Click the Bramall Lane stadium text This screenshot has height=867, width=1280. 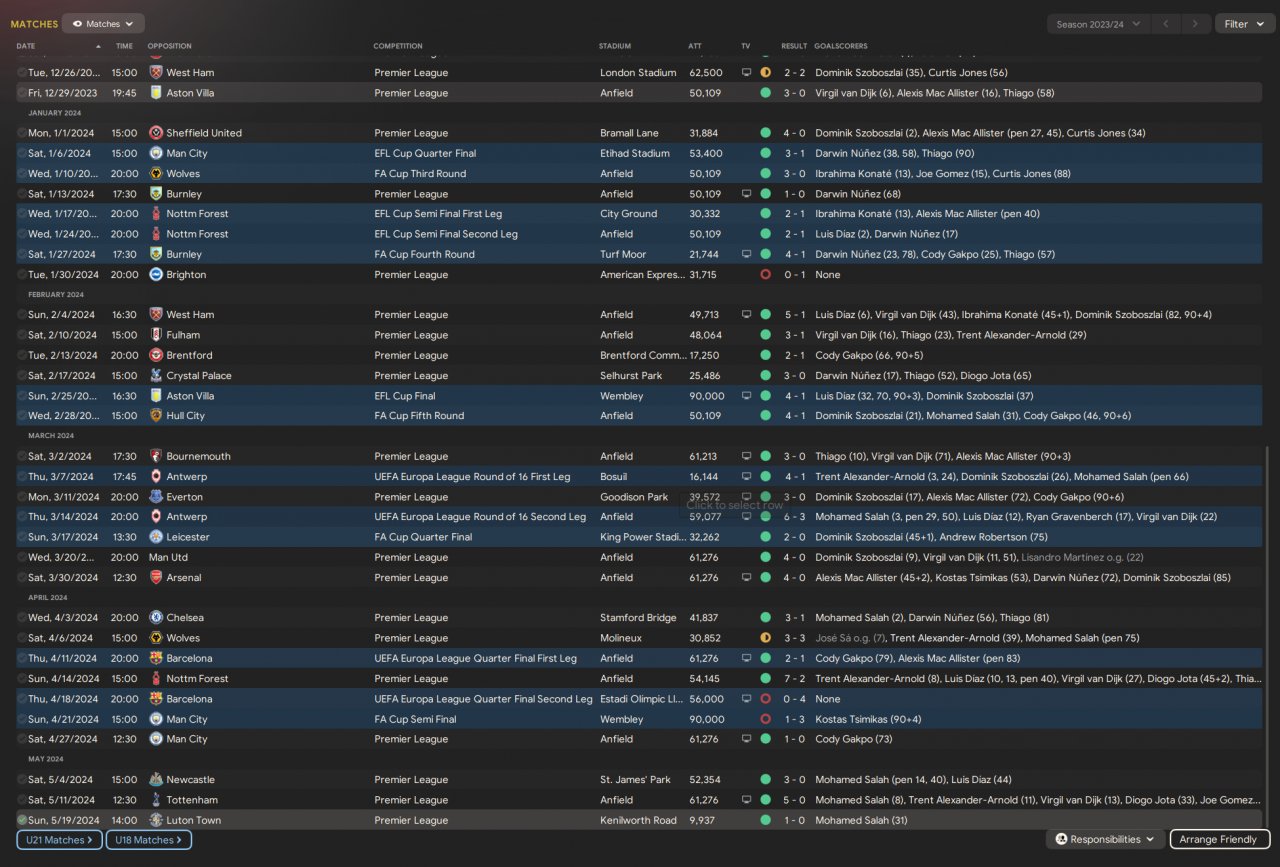(x=631, y=133)
